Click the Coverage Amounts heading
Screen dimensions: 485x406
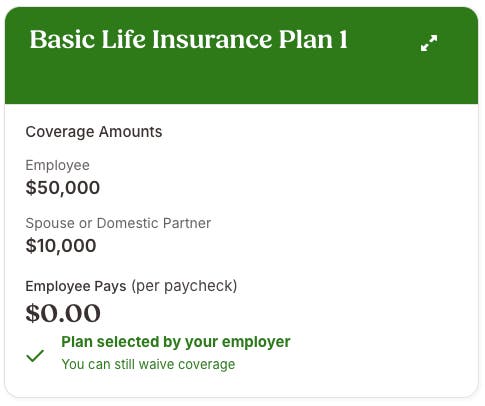point(94,132)
